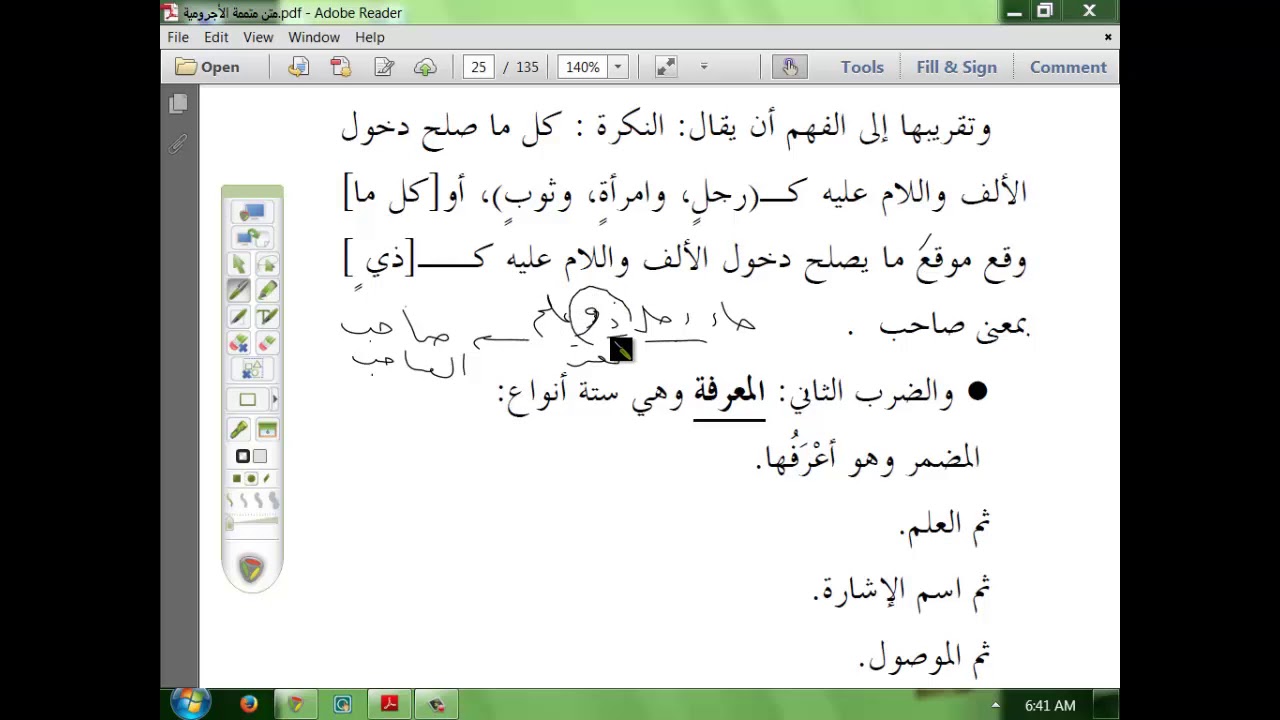1280x720 pixels.
Task: Open the page thumbnails panel icon
Action: click(x=178, y=104)
